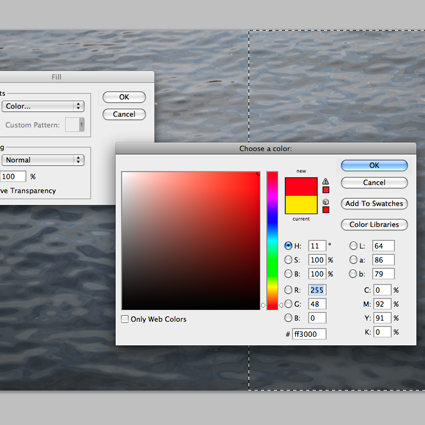The width and height of the screenshot is (425, 425).
Task: Enable the Only Web Colors checkbox
Action: point(125,319)
